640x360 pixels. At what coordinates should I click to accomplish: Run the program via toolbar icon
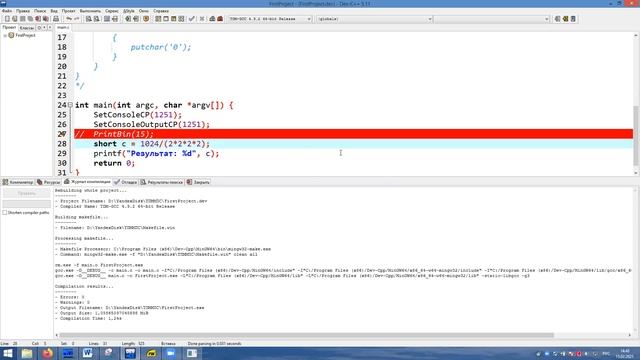(x=166, y=19)
